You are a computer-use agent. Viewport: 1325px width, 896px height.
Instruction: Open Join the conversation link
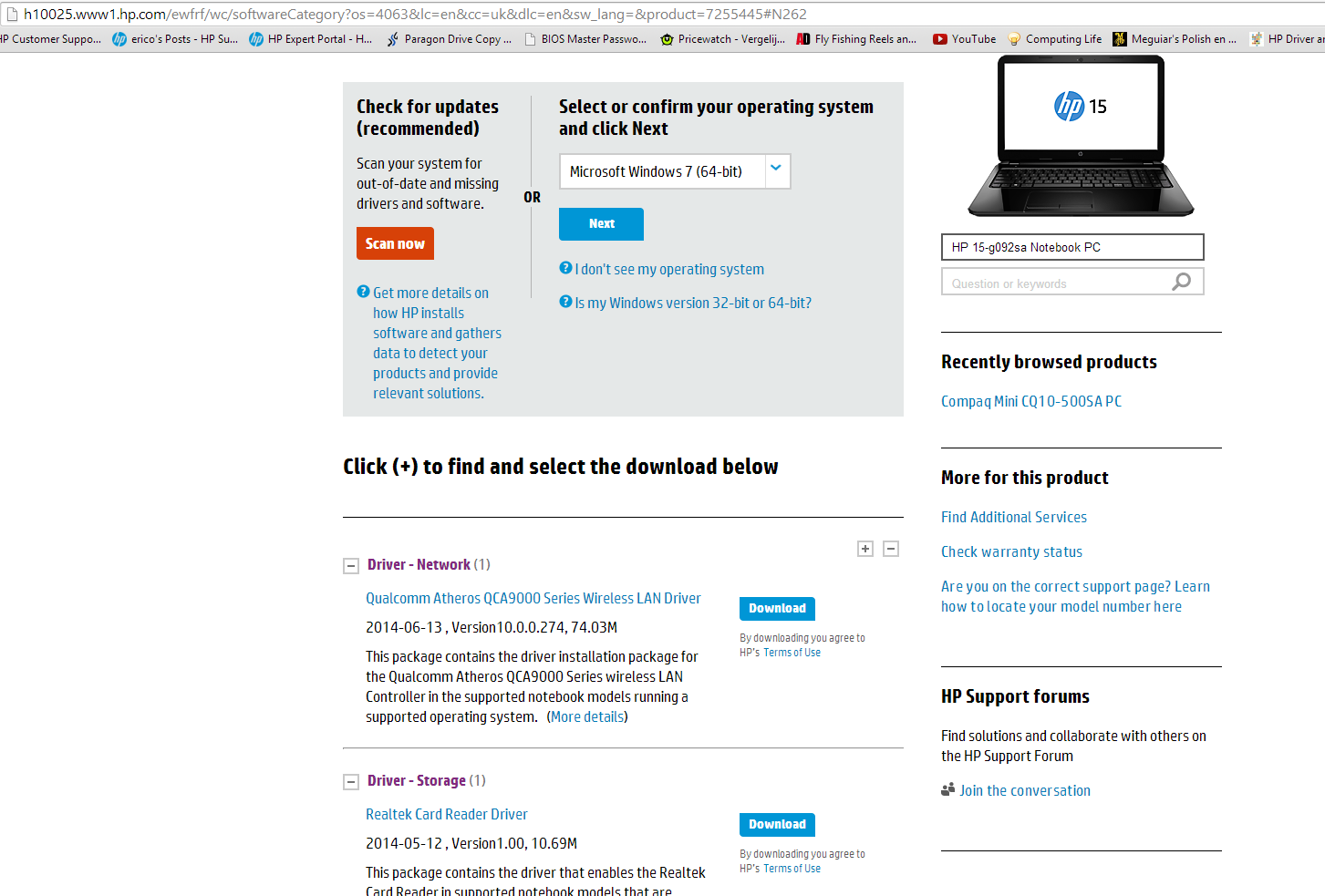pos(1025,790)
